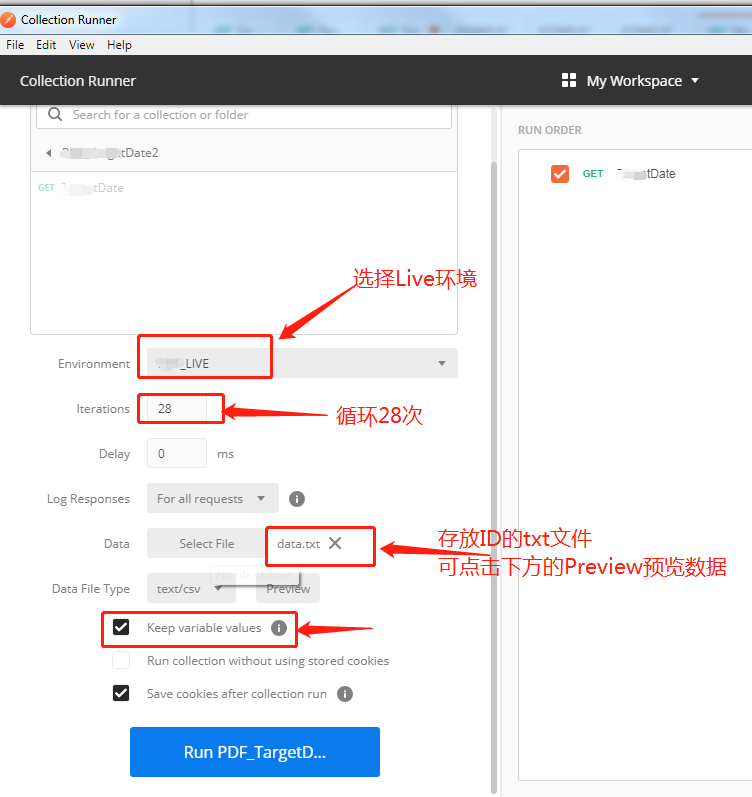
Task: Uncheck Keep variable values checkbox
Action: [x=121, y=627]
